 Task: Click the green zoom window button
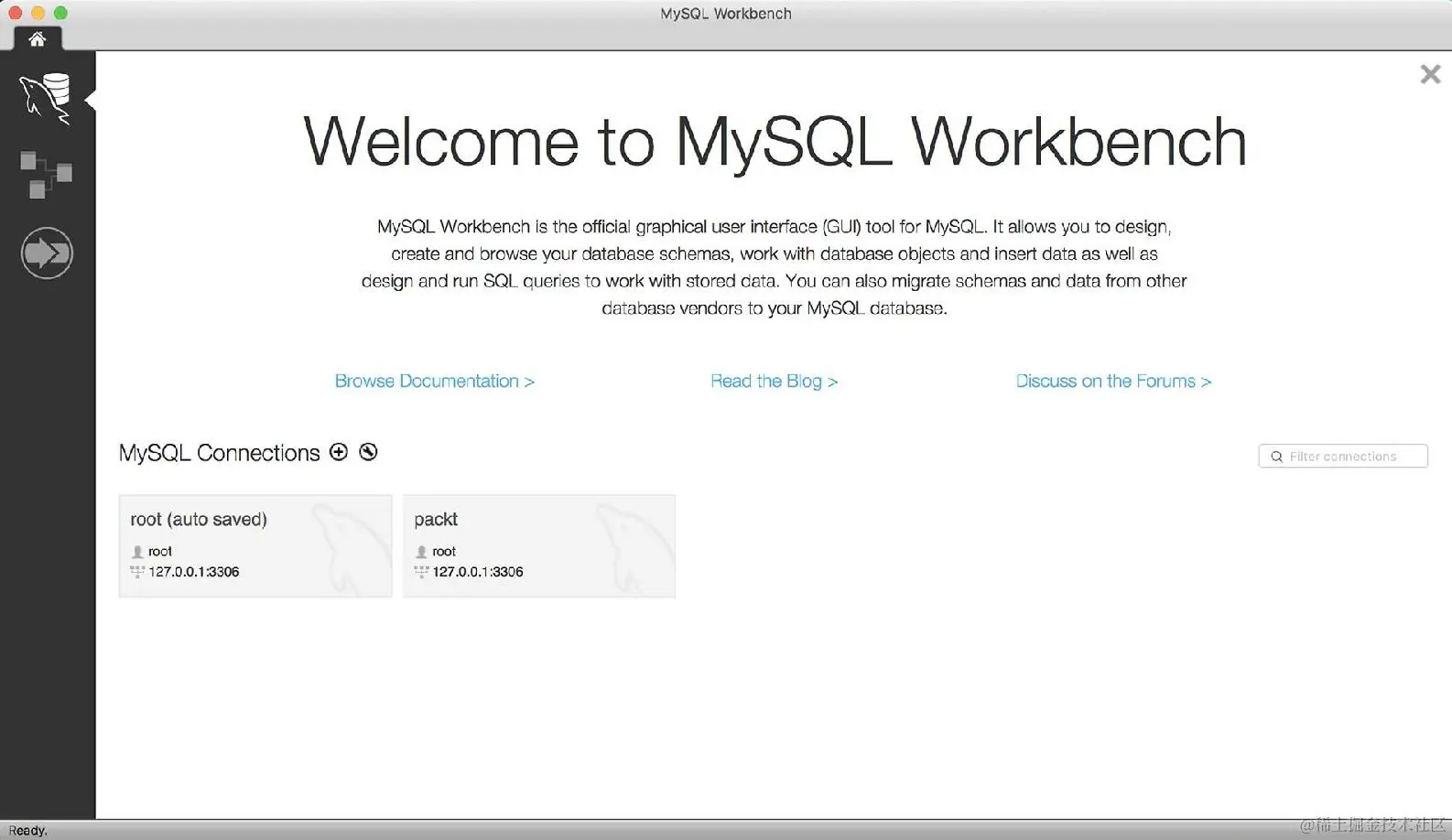pyautogui.click(x=60, y=13)
